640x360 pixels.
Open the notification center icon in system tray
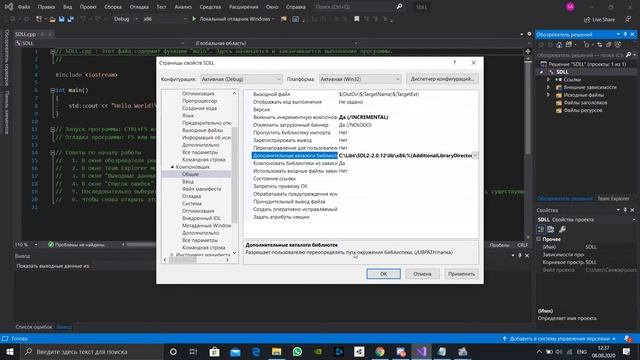(627, 351)
